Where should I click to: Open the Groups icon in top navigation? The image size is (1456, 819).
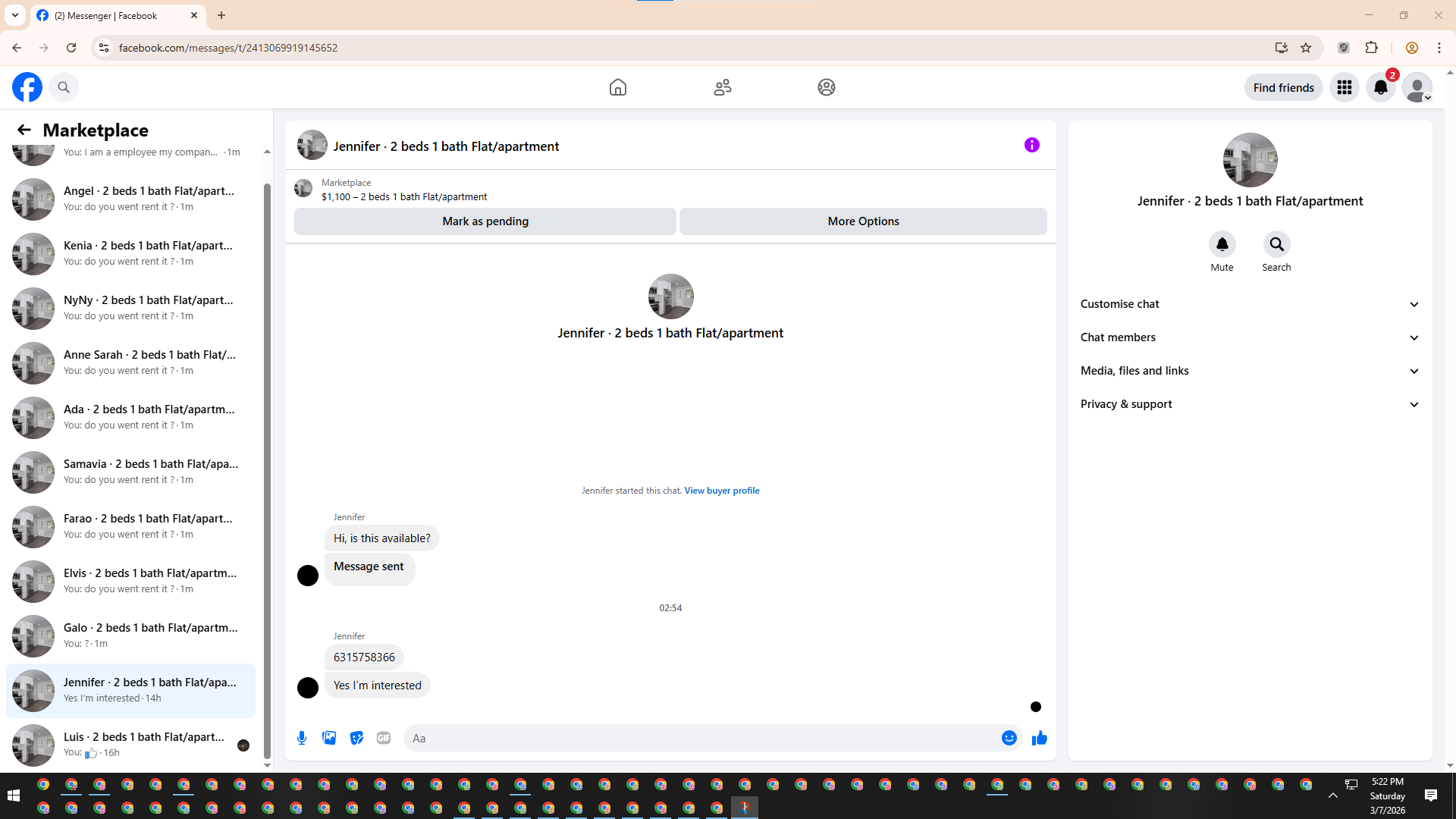tap(827, 87)
